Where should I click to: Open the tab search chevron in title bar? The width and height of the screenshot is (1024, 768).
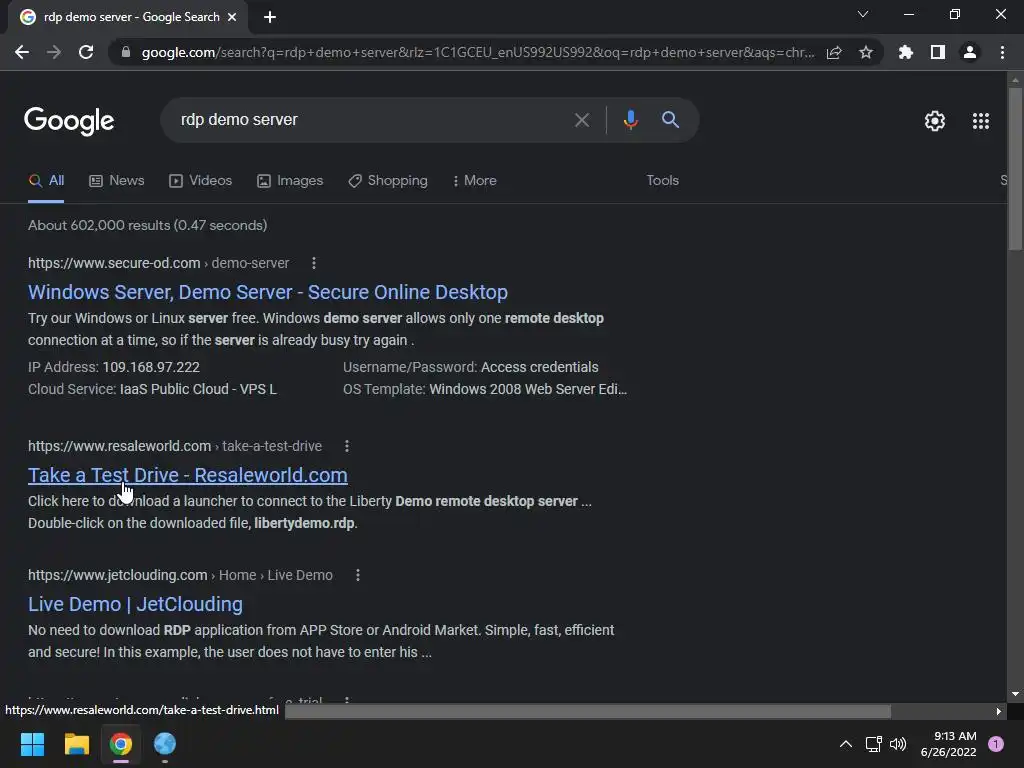pos(863,14)
